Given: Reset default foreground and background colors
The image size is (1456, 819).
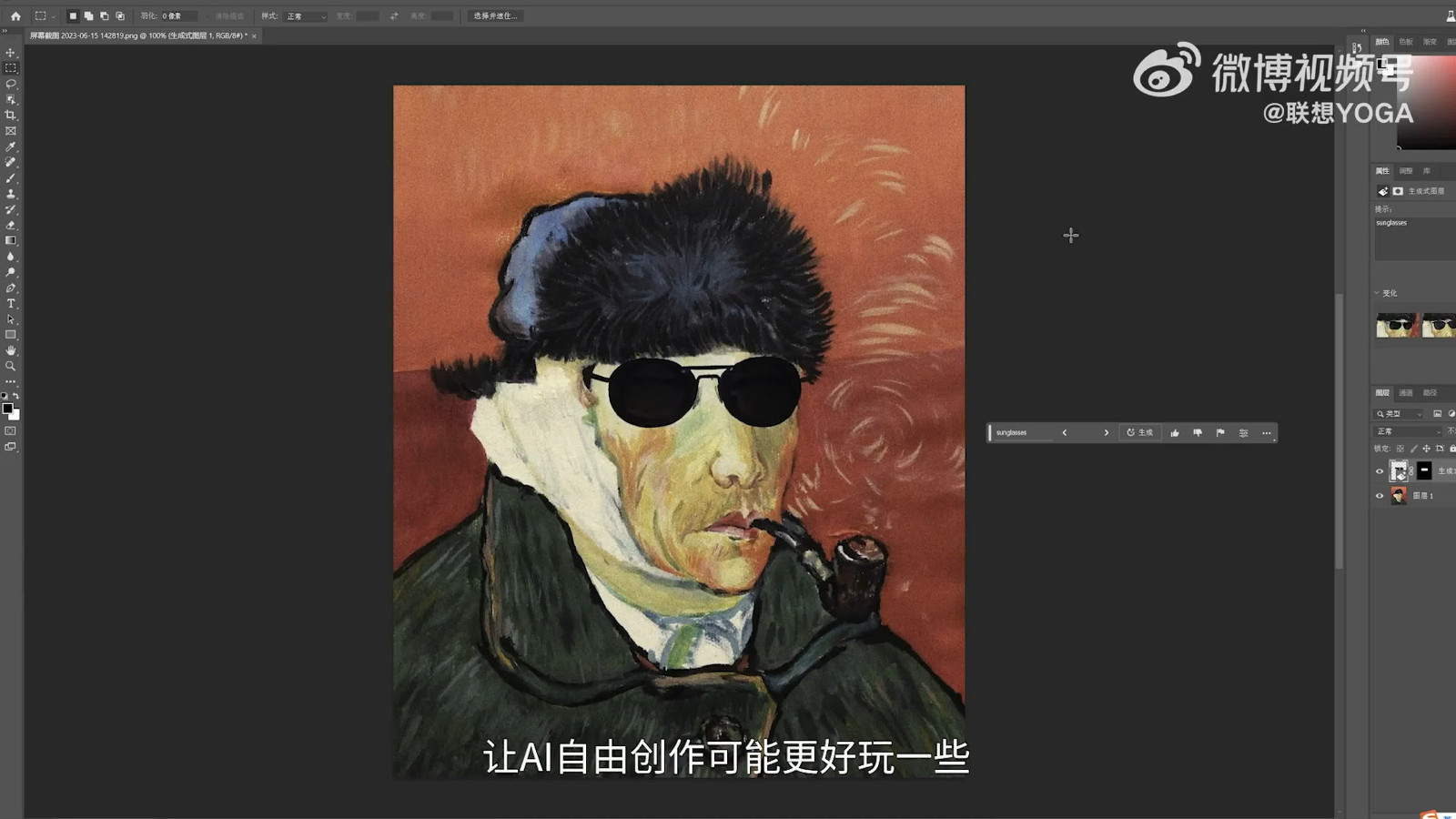Looking at the screenshot, I should (x=5, y=396).
